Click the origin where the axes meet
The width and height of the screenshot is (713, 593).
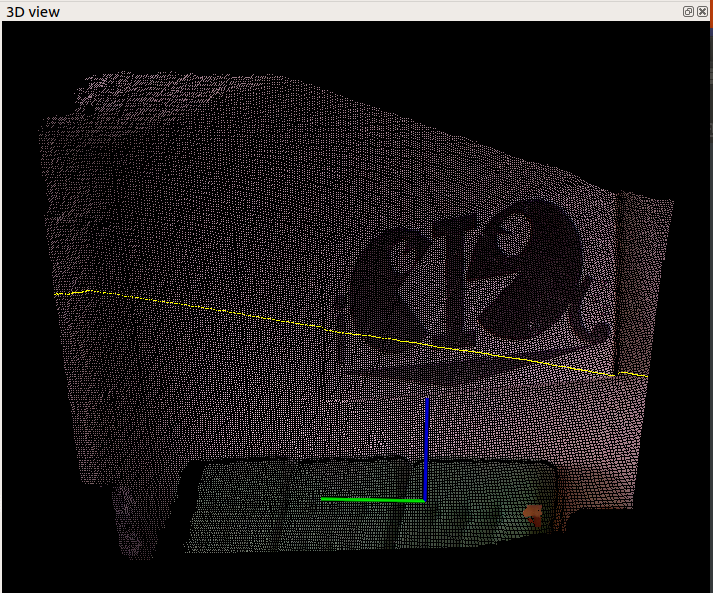[426, 499]
